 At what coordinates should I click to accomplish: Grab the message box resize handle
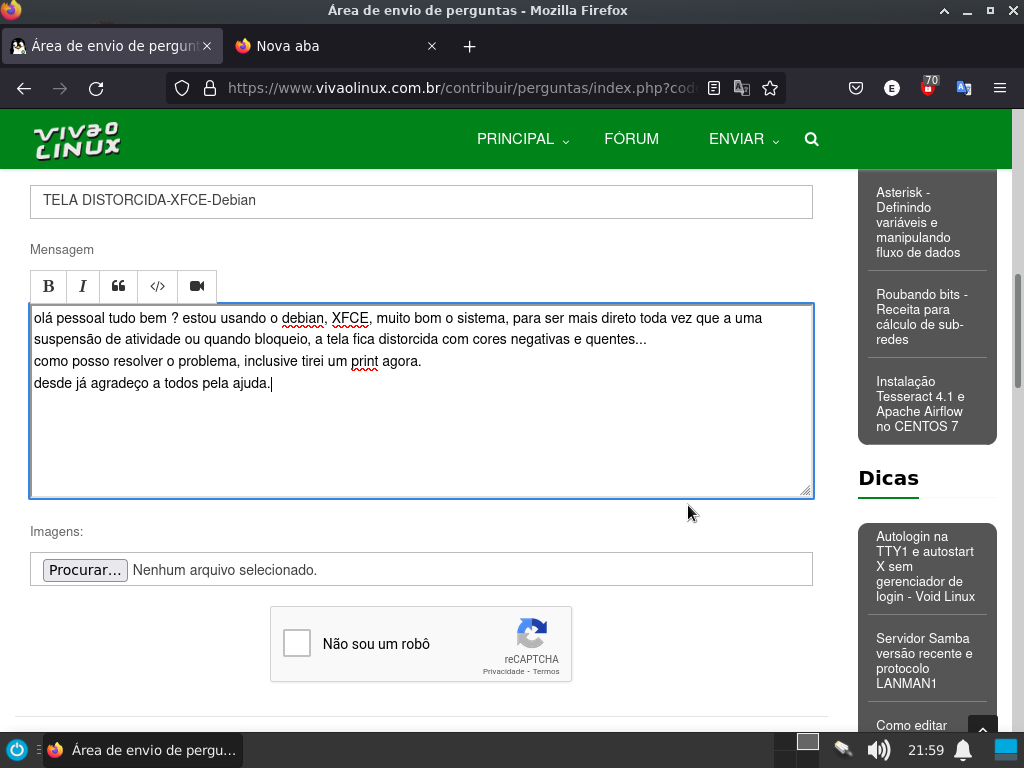tap(805, 490)
